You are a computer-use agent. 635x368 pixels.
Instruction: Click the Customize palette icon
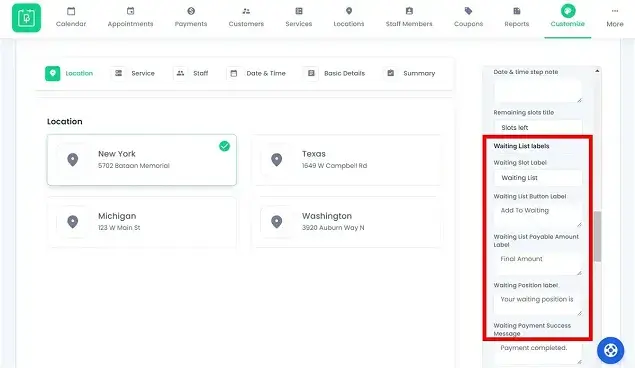[x=568, y=11]
